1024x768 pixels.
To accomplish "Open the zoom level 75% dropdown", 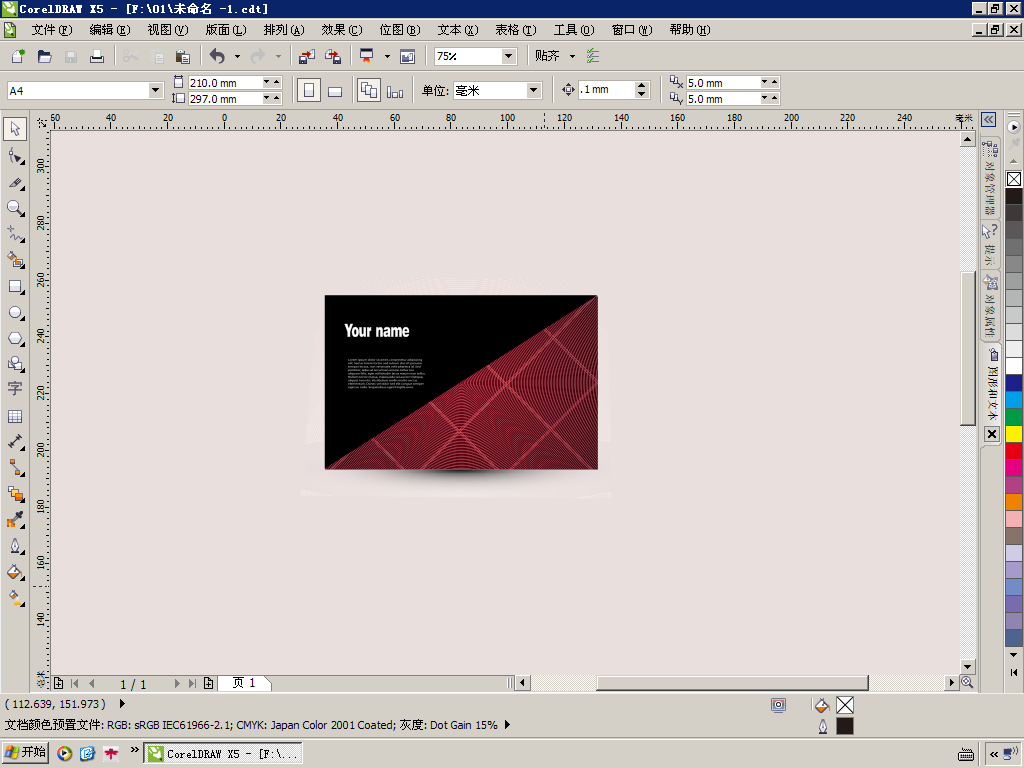I will tap(508, 56).
